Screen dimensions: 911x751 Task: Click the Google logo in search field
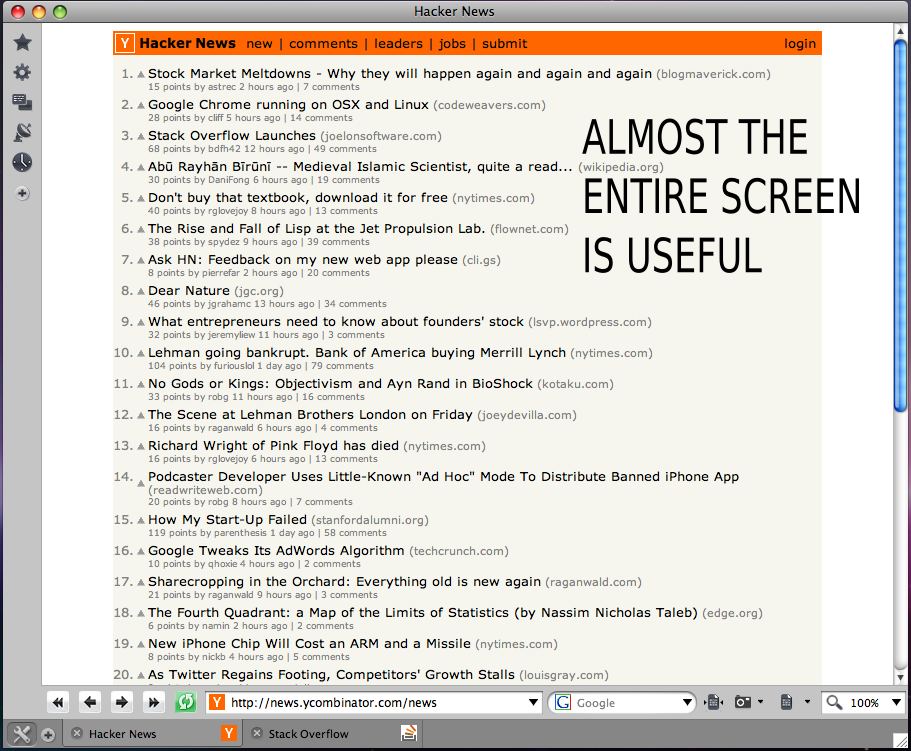coord(563,703)
